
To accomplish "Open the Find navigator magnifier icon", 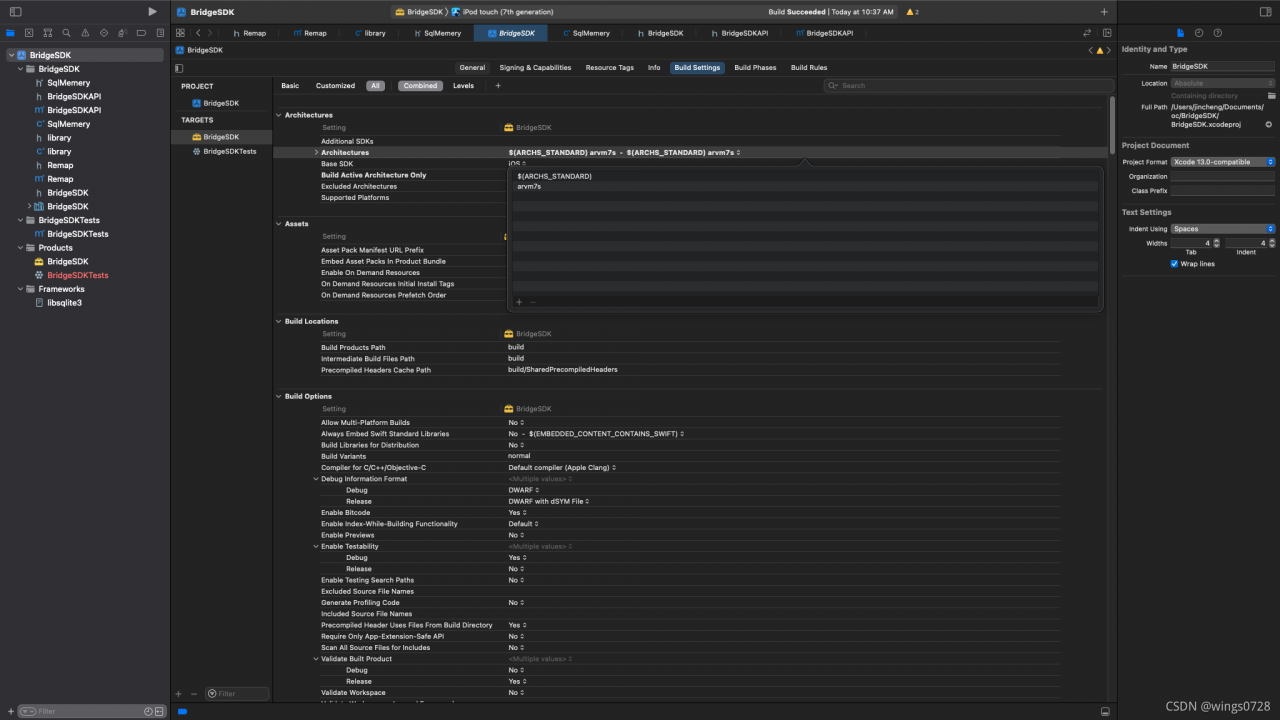I will pyautogui.click(x=64, y=33).
